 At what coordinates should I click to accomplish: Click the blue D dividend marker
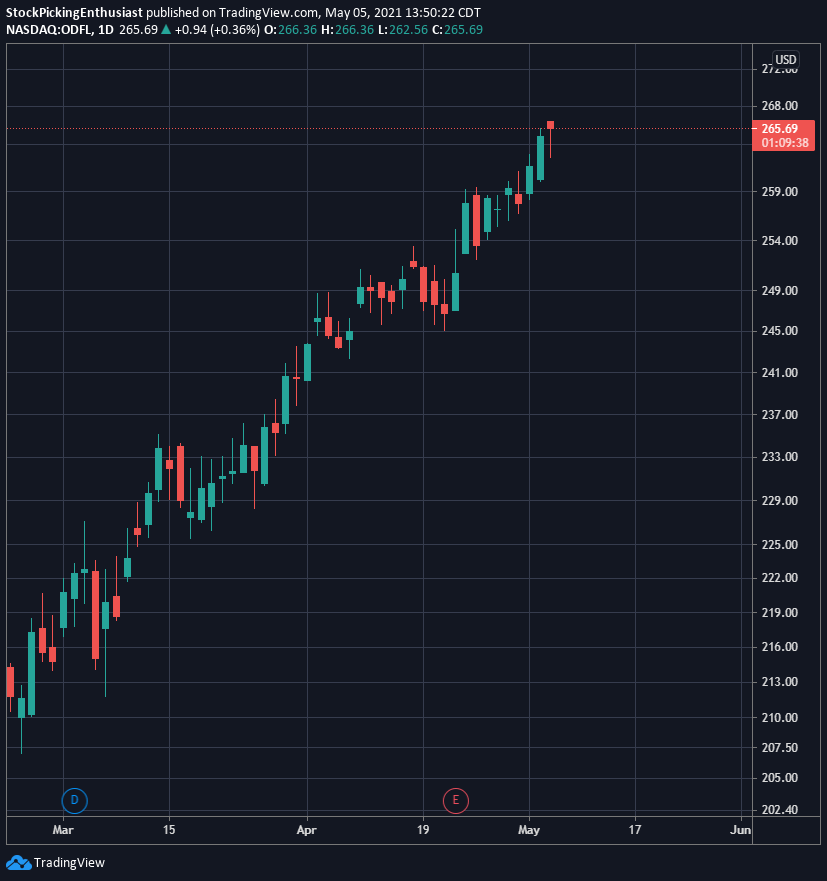tap(74, 800)
